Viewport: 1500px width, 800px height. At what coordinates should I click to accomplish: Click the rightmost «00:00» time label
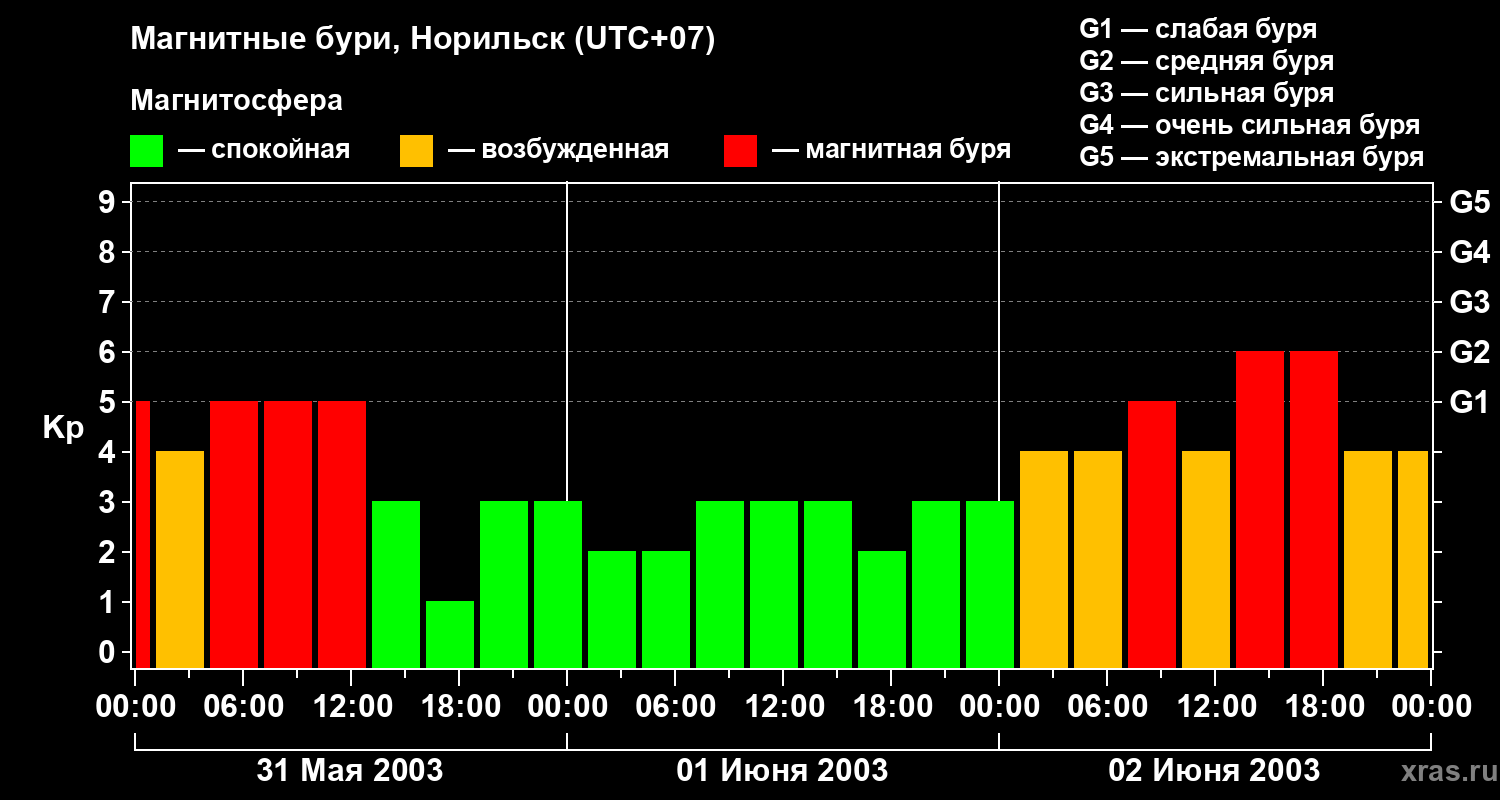tap(1431, 707)
